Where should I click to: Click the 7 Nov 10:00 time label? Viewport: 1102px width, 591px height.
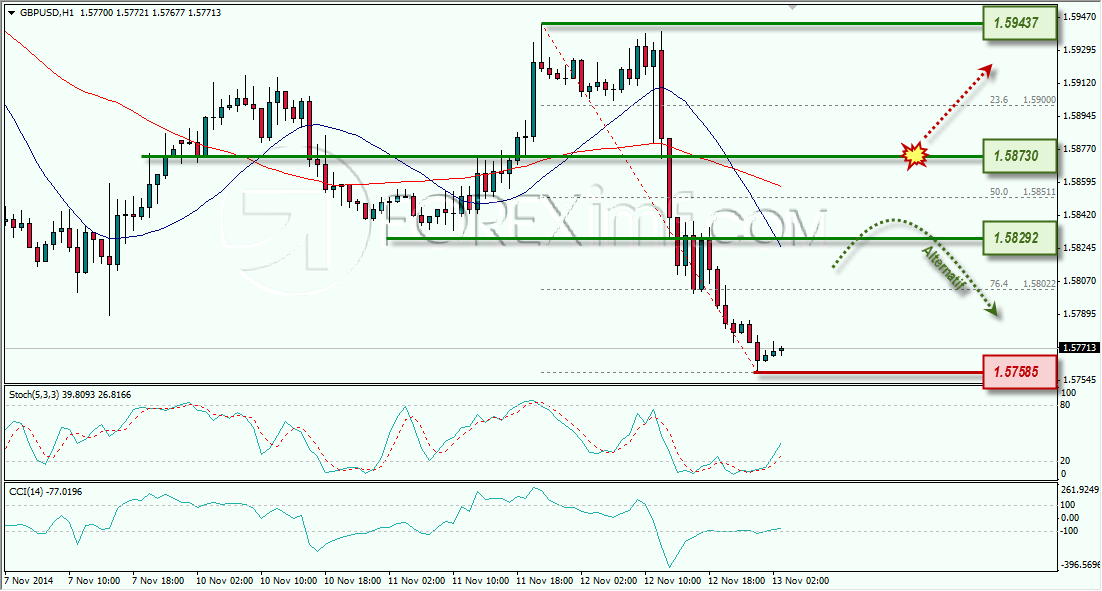(94, 580)
